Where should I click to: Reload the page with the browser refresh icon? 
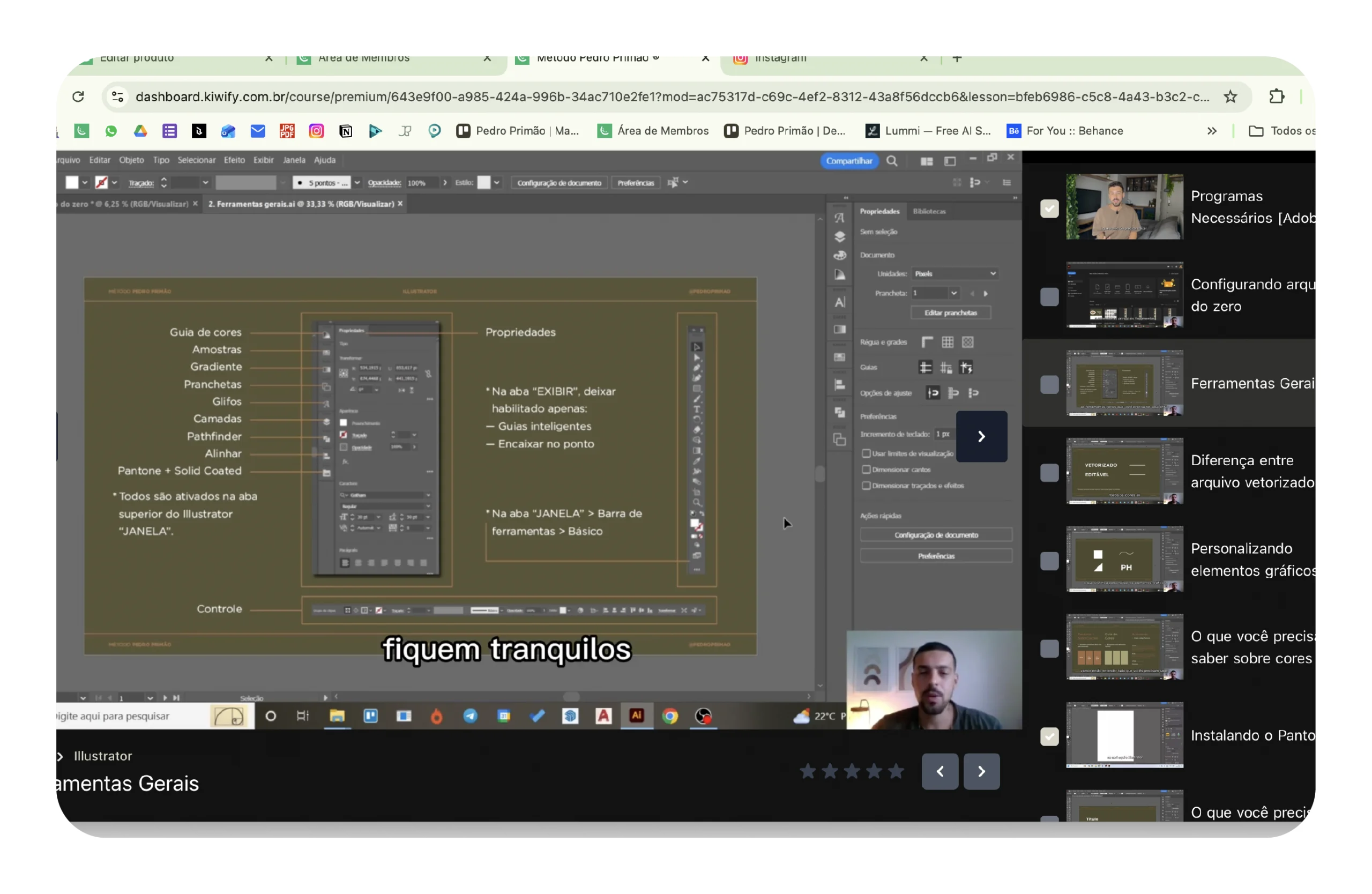point(78,97)
